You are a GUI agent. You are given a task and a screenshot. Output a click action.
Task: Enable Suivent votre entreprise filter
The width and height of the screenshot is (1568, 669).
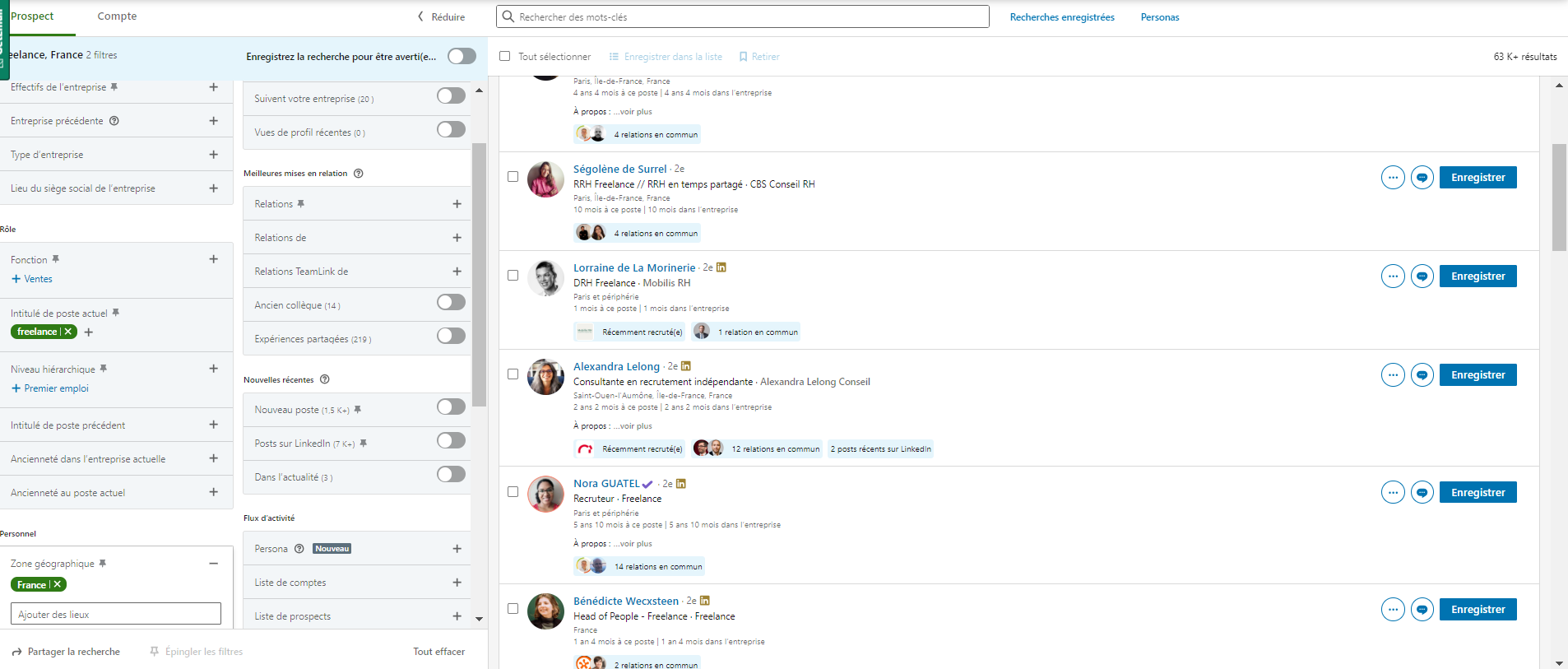point(451,95)
